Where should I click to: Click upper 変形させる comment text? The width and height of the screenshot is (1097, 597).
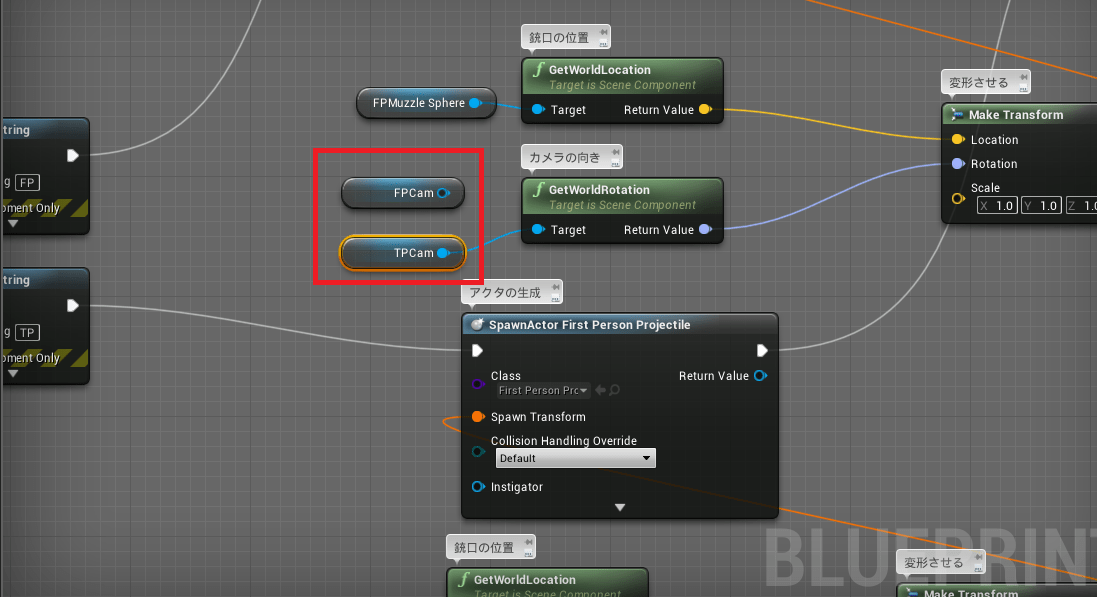(979, 83)
